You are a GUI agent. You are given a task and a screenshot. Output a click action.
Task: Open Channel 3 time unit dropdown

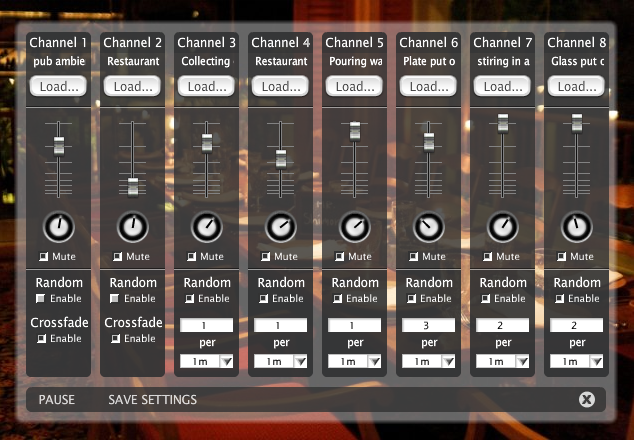[207, 361]
